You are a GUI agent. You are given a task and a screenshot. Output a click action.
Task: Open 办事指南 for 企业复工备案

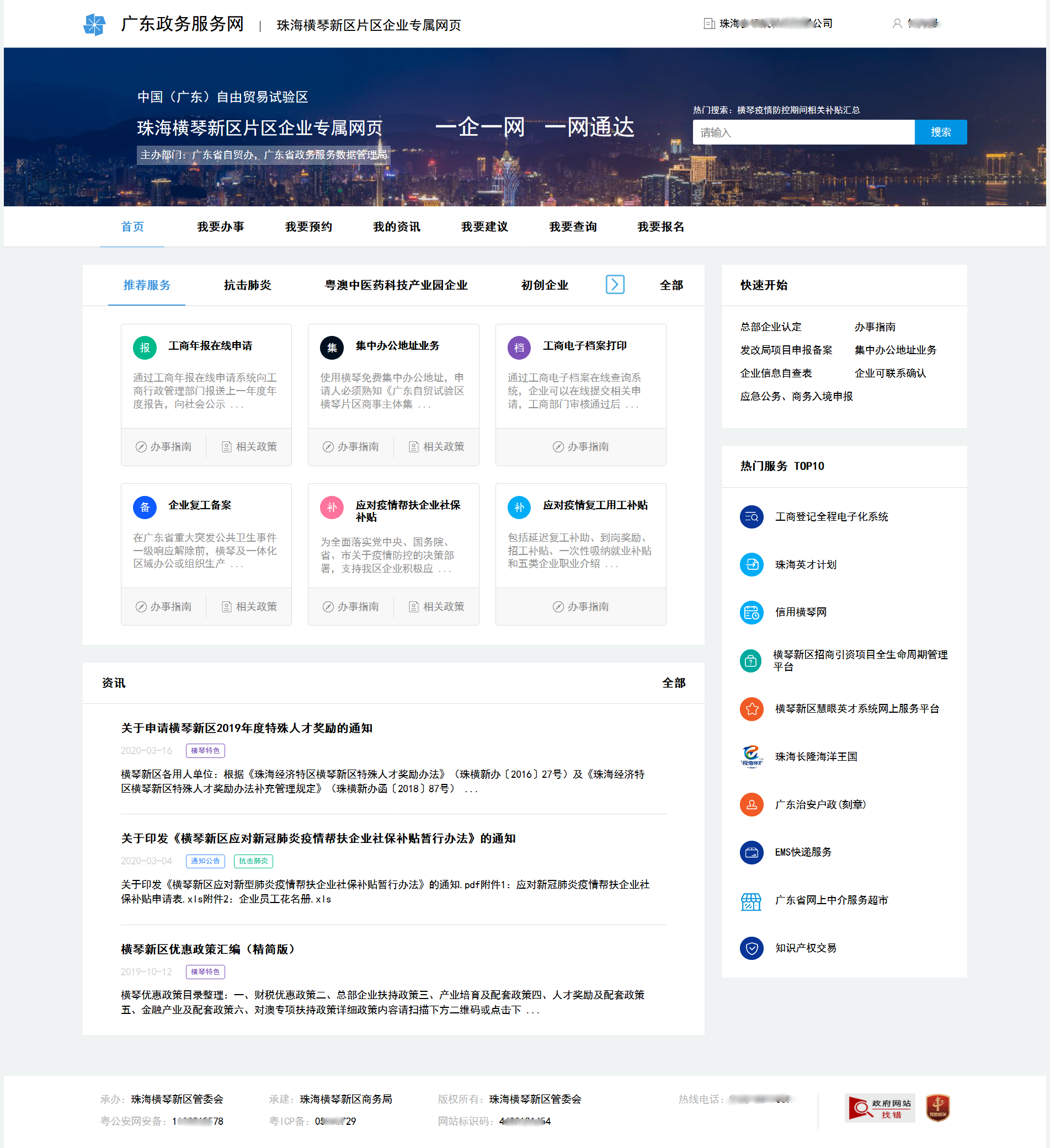pyautogui.click(x=163, y=606)
